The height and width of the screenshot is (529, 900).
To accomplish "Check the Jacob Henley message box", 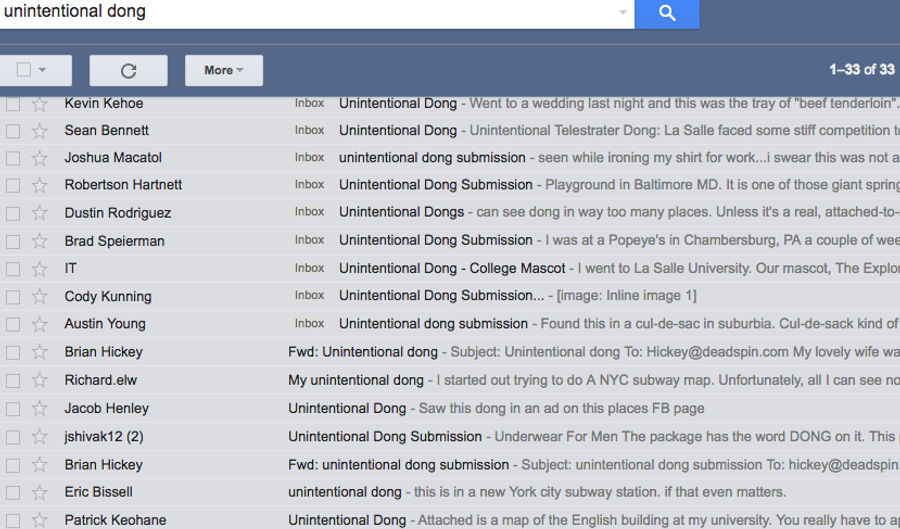I will click(x=13, y=409).
